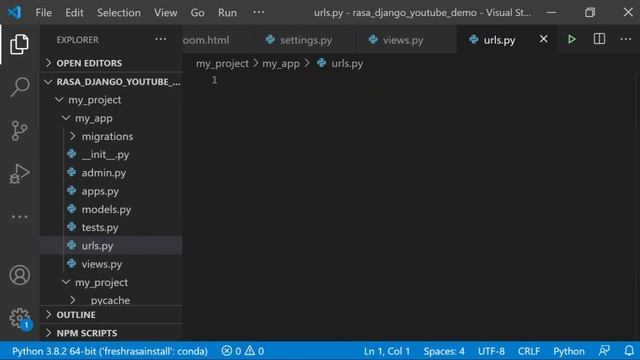
Task: Open views.py from the file tree
Action: tap(111, 264)
